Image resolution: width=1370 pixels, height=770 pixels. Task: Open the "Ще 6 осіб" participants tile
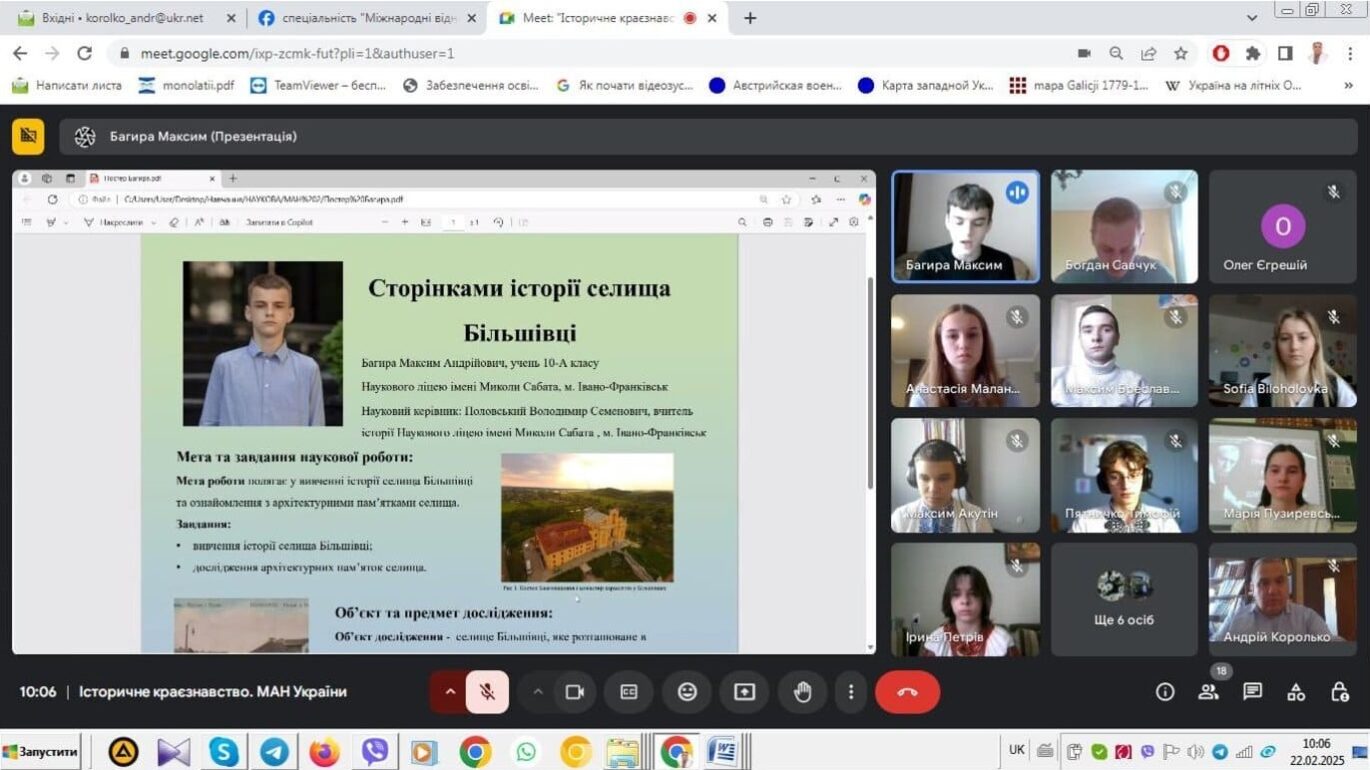point(1124,599)
